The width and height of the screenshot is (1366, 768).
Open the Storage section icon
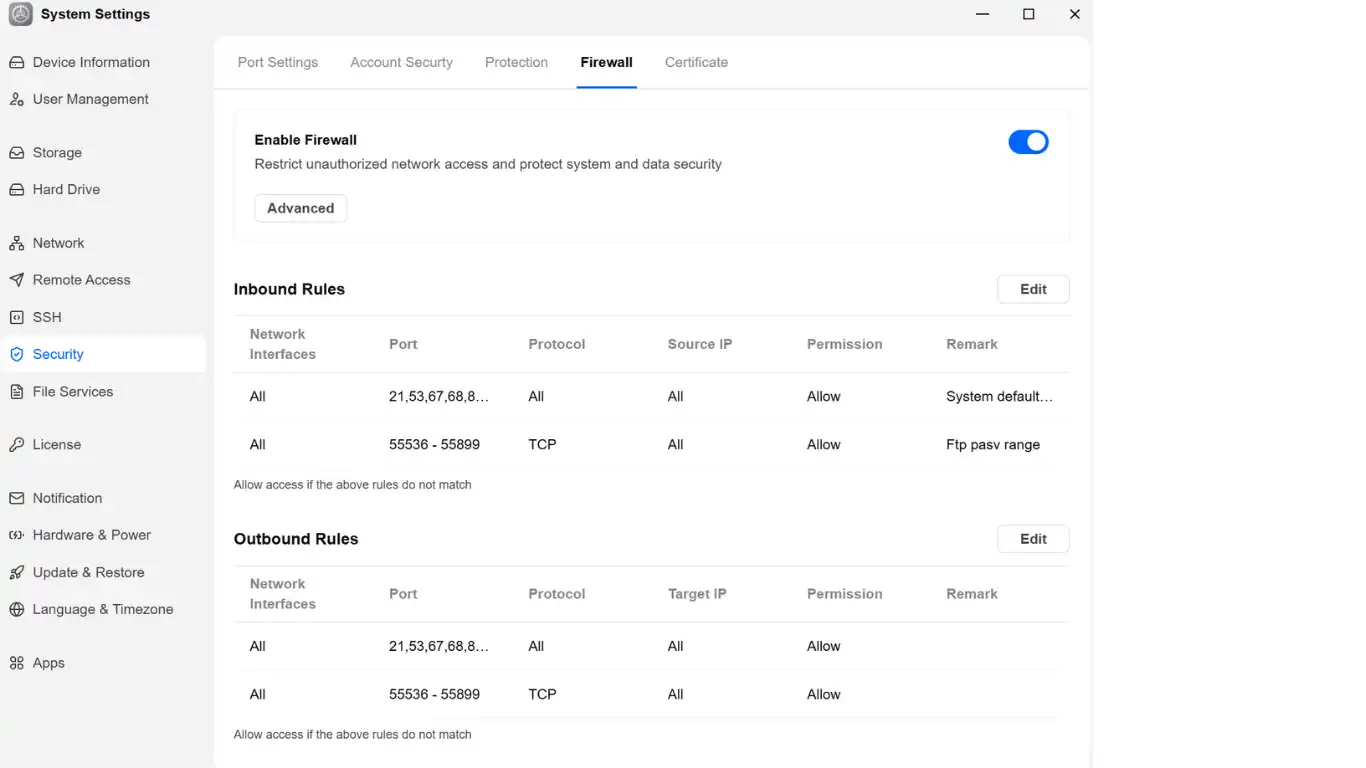16,153
